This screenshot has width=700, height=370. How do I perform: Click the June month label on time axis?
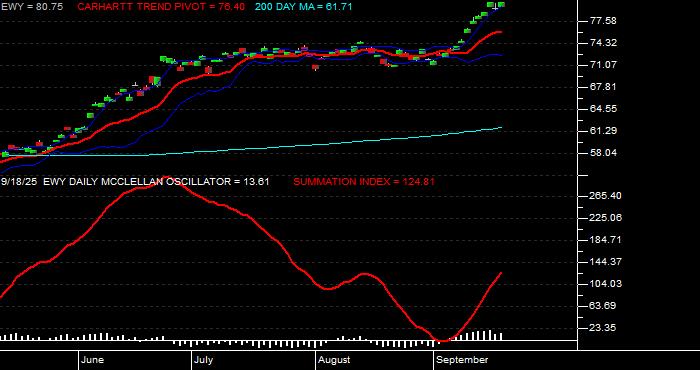point(93,360)
